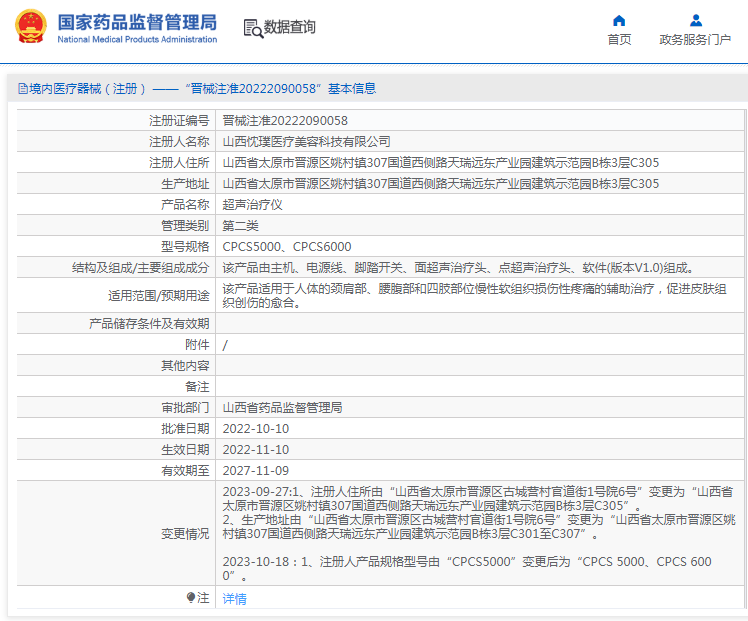Click the 数据查询 magnifier document icon
The width and height of the screenshot is (748, 621).
[x=252, y=28]
